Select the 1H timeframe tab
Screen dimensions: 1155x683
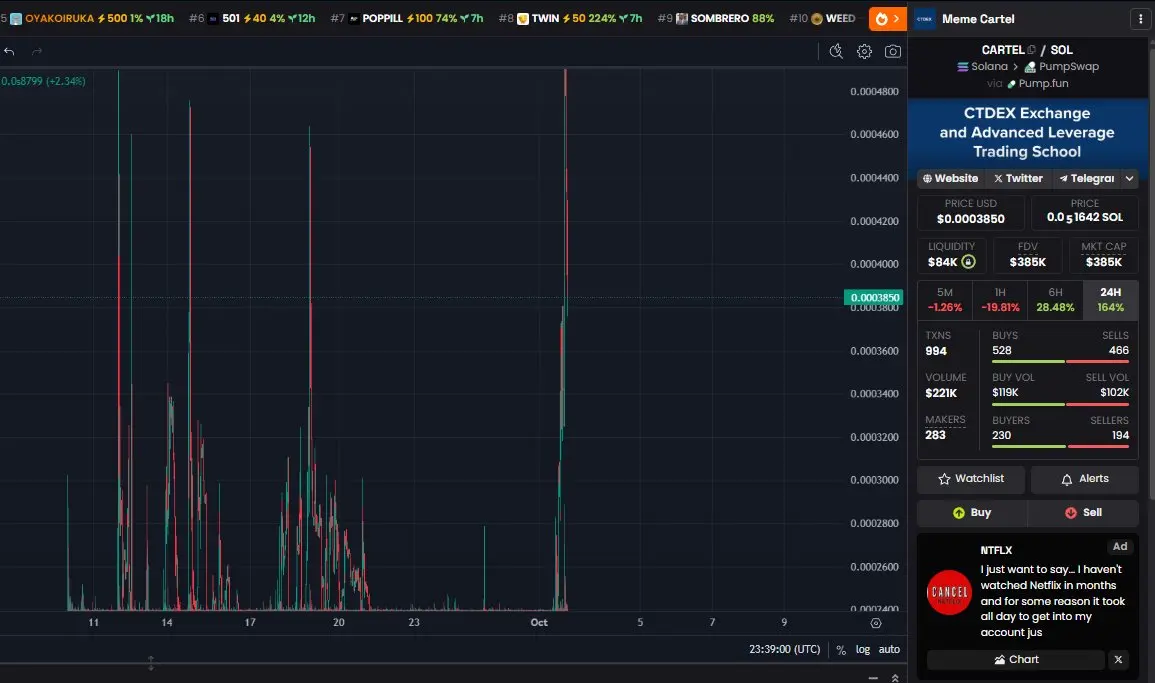coord(1000,300)
